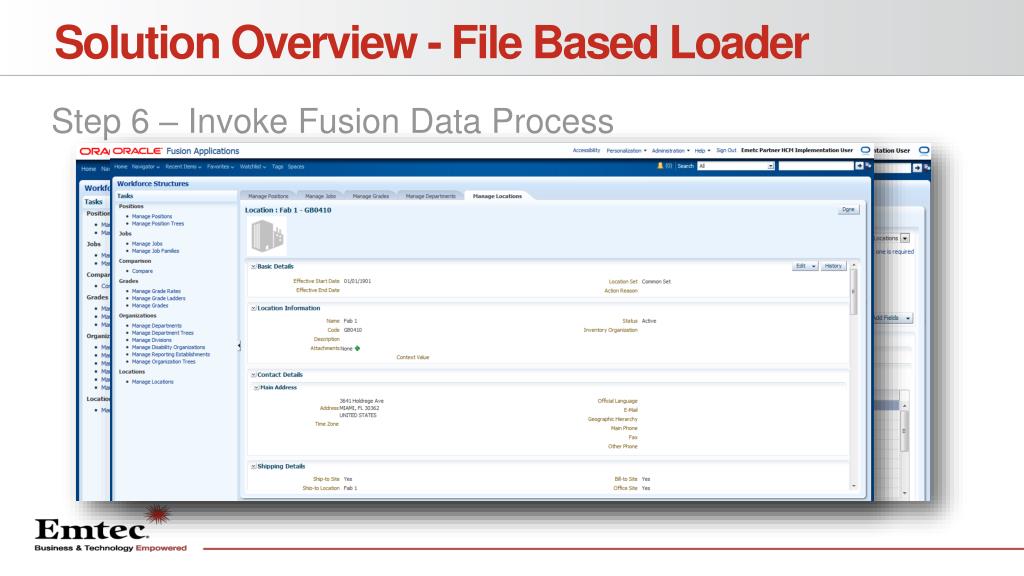Image resolution: width=1024 pixels, height=576 pixels.
Task: Switch to the Manage Positions tab
Action: click(x=268, y=196)
